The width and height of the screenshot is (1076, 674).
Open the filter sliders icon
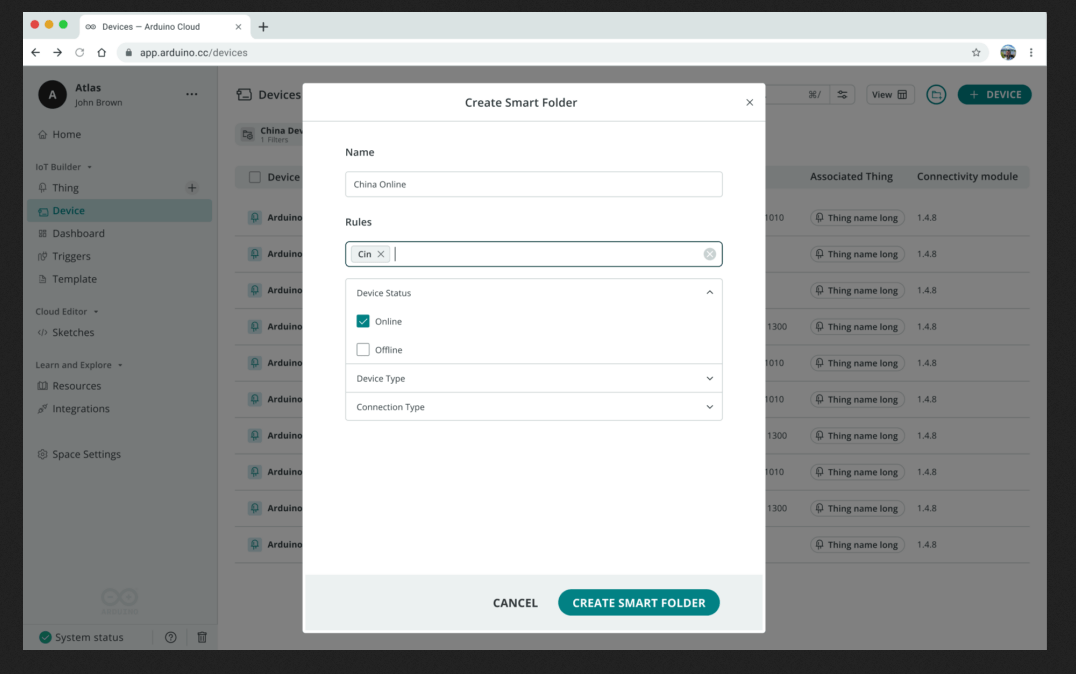[842, 95]
